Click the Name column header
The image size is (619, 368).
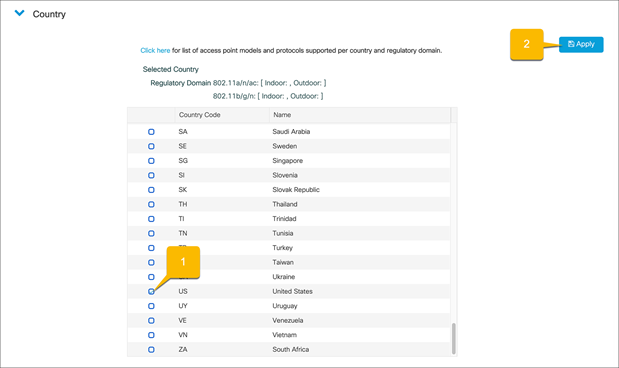click(x=360, y=115)
